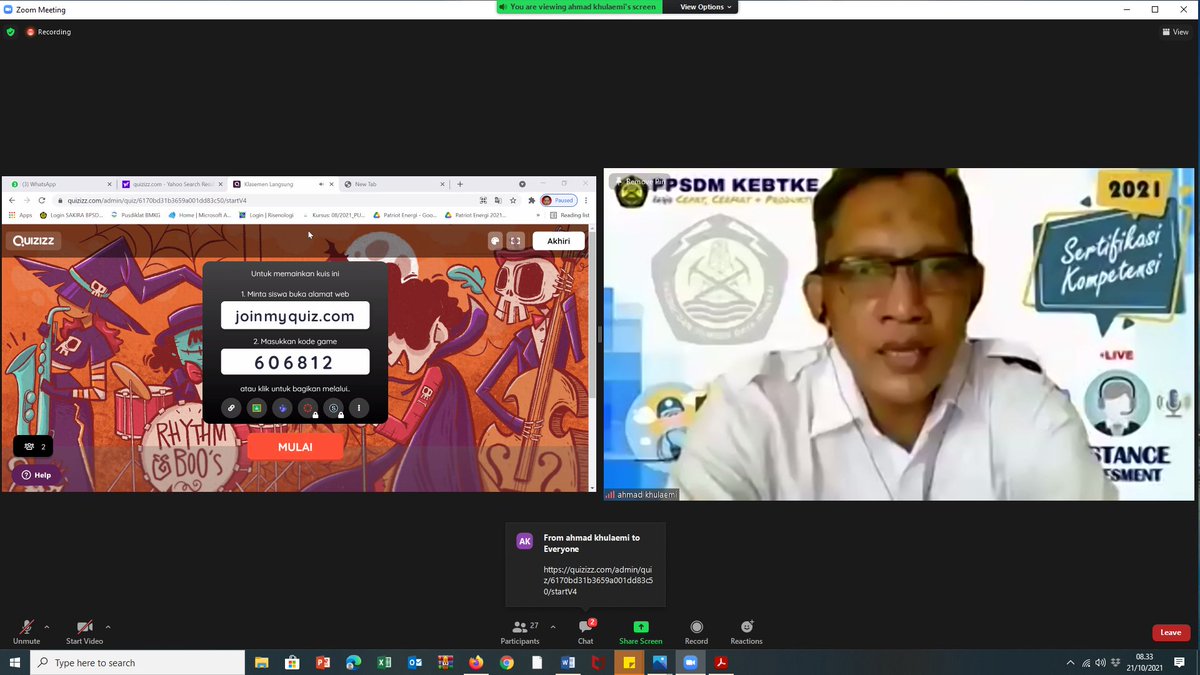Click the browser reload icon in shared screen

pyautogui.click(x=41, y=200)
